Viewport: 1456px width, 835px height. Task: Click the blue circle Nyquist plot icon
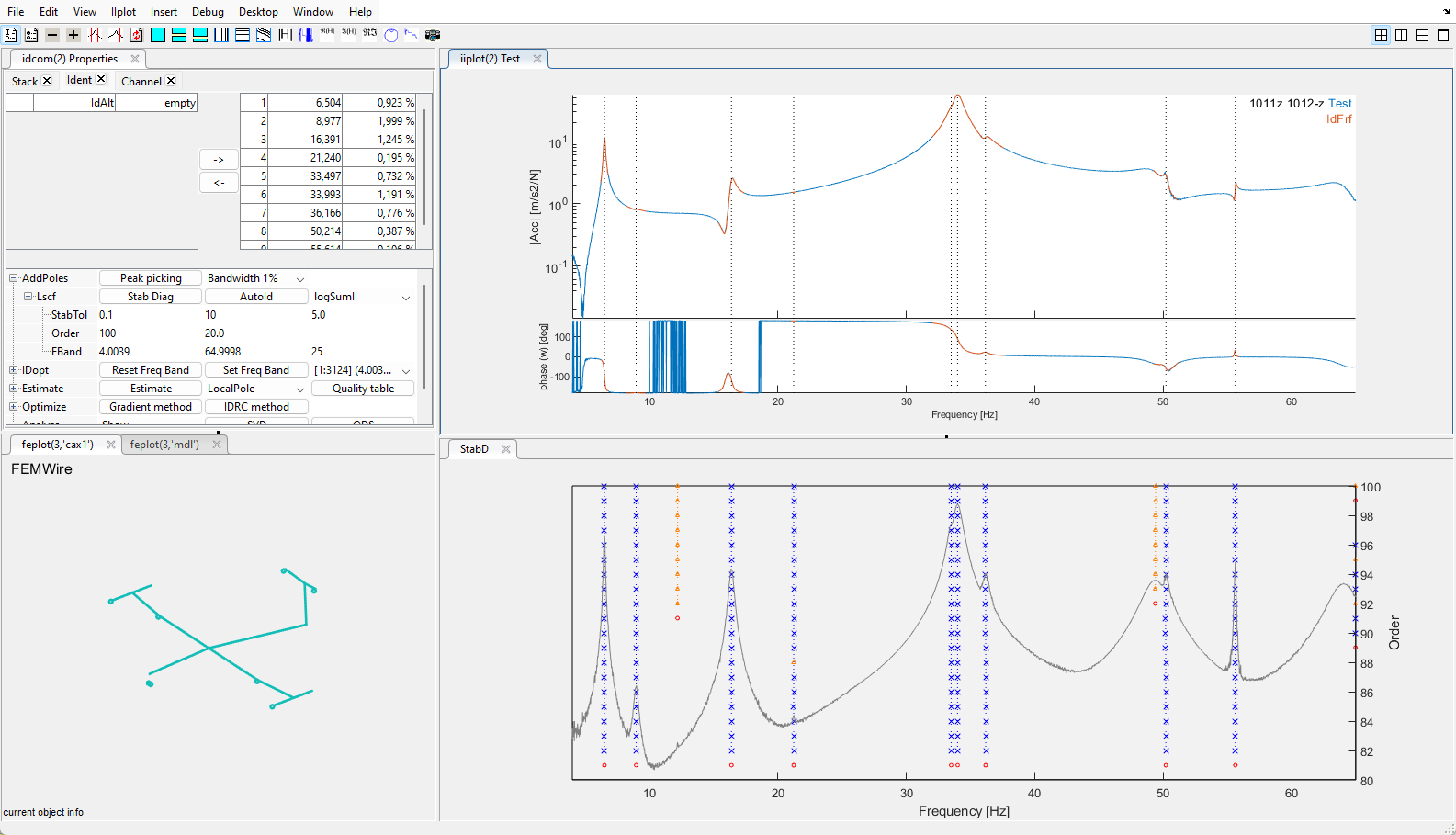pos(391,35)
